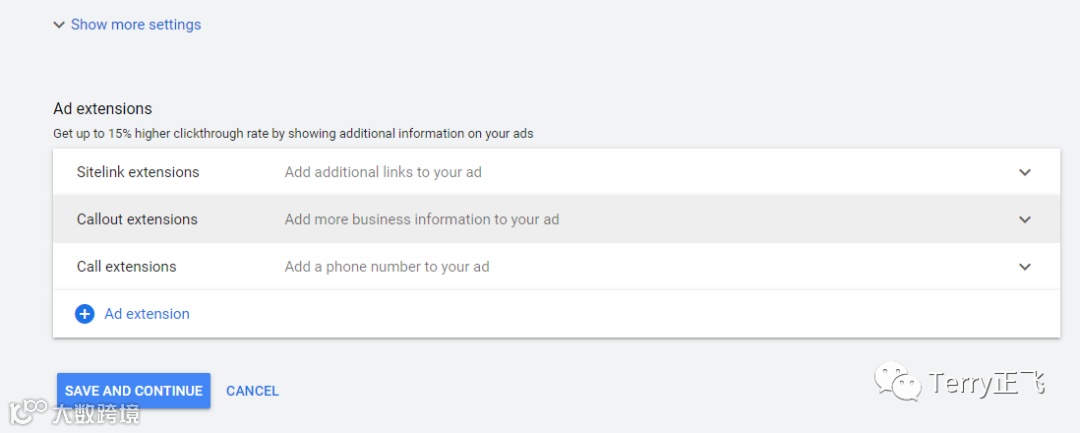This screenshot has height=433, width=1080.
Task: Open the Show more settings link
Action: 135,25
